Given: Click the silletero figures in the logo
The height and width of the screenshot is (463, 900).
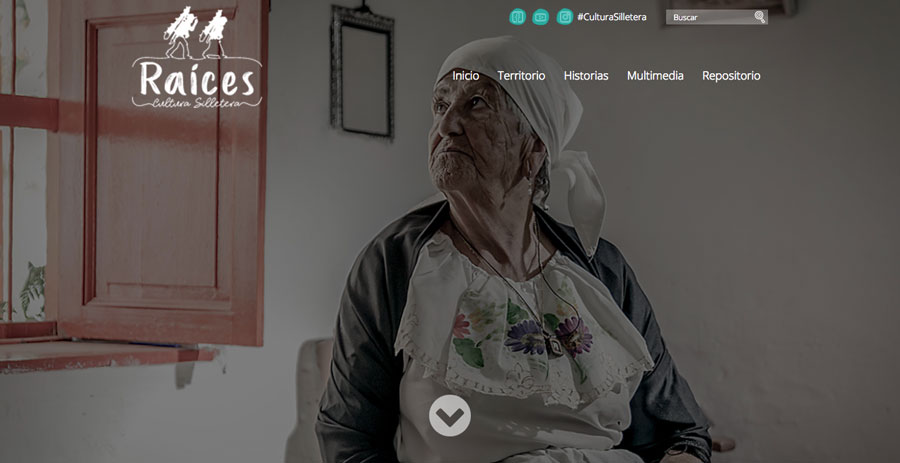Looking at the screenshot, I should tap(197, 33).
